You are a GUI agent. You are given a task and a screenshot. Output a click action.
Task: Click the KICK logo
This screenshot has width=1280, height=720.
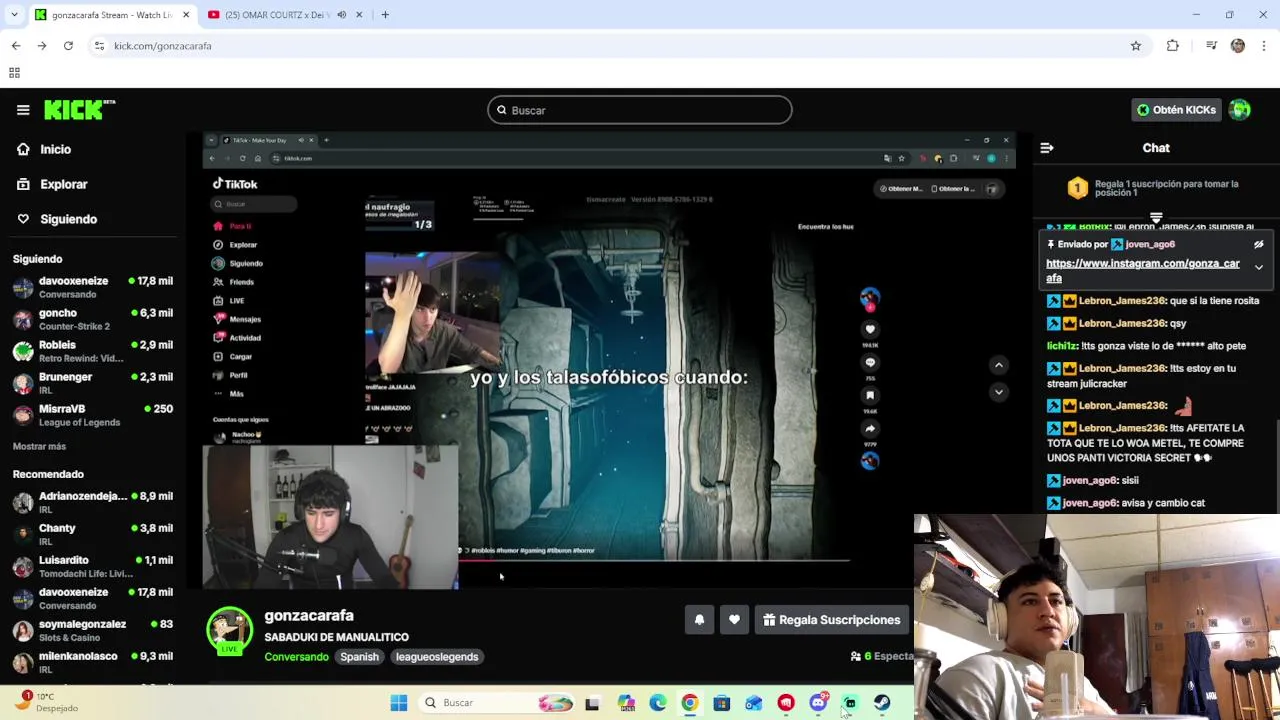(x=79, y=110)
